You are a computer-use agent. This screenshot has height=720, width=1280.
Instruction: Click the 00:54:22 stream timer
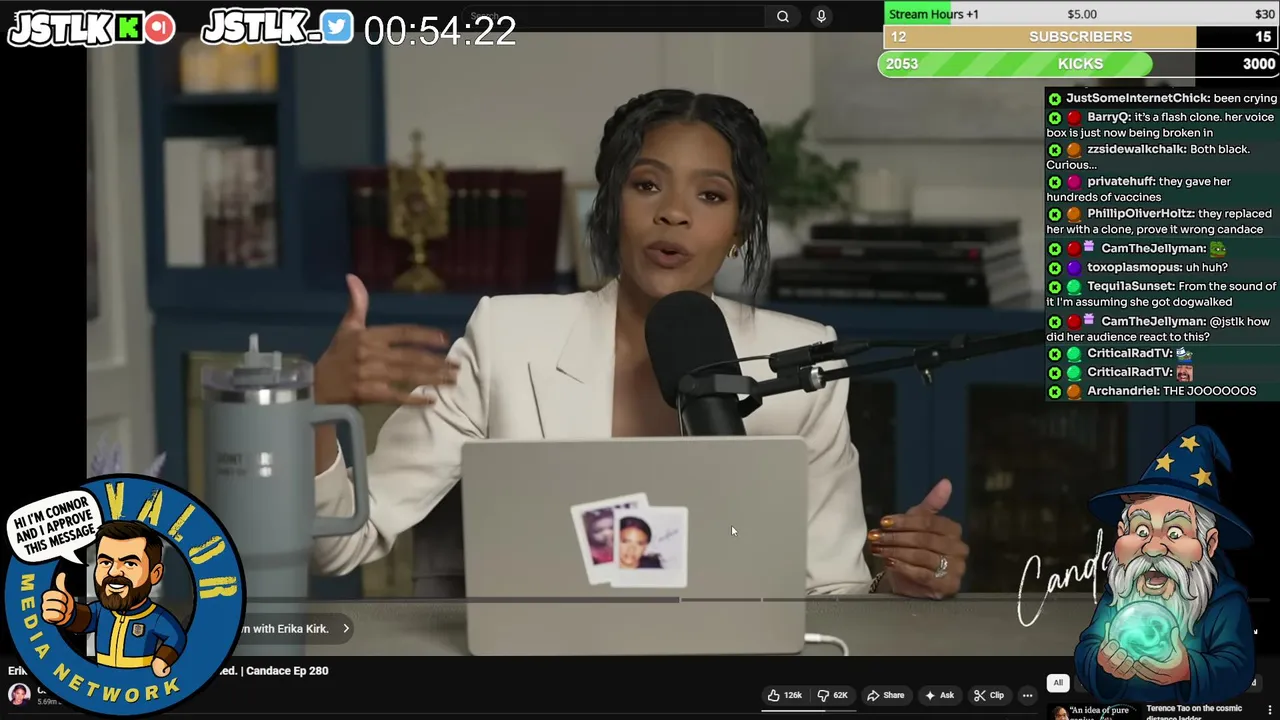click(x=440, y=31)
